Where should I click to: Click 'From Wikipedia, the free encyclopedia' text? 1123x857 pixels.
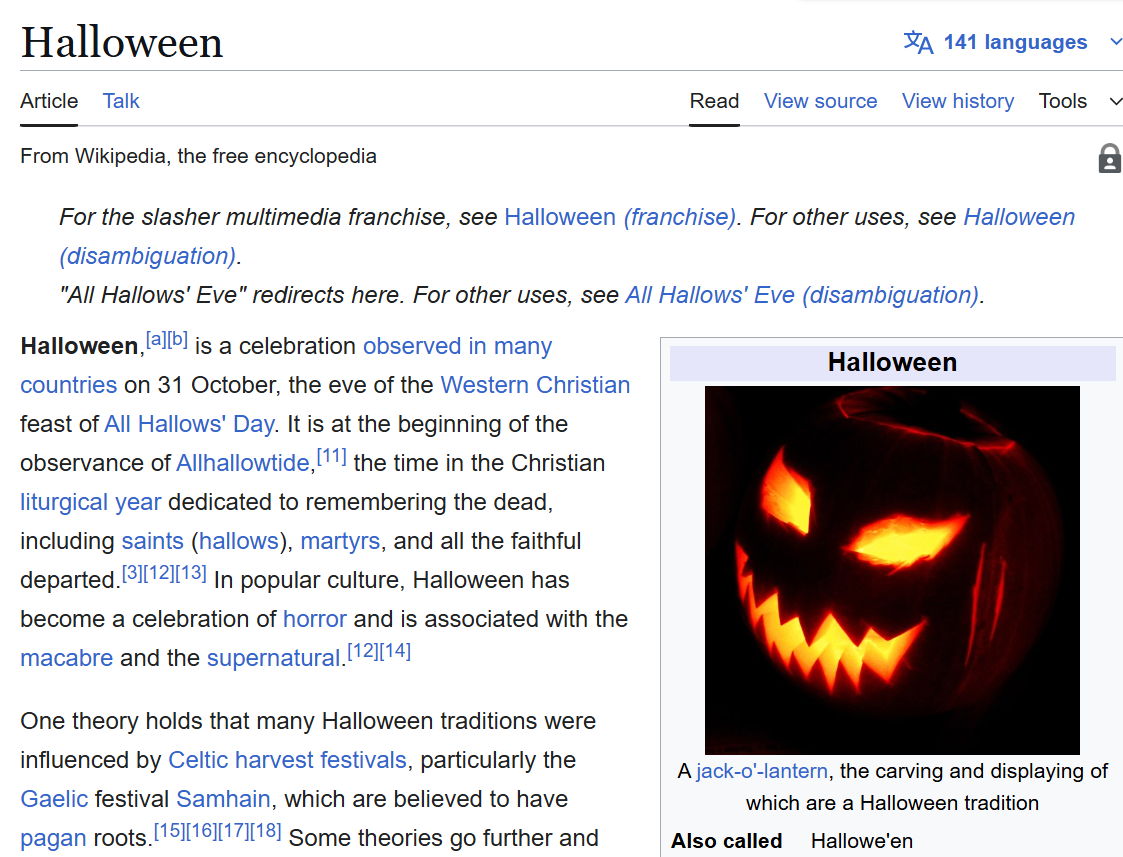coord(198,156)
